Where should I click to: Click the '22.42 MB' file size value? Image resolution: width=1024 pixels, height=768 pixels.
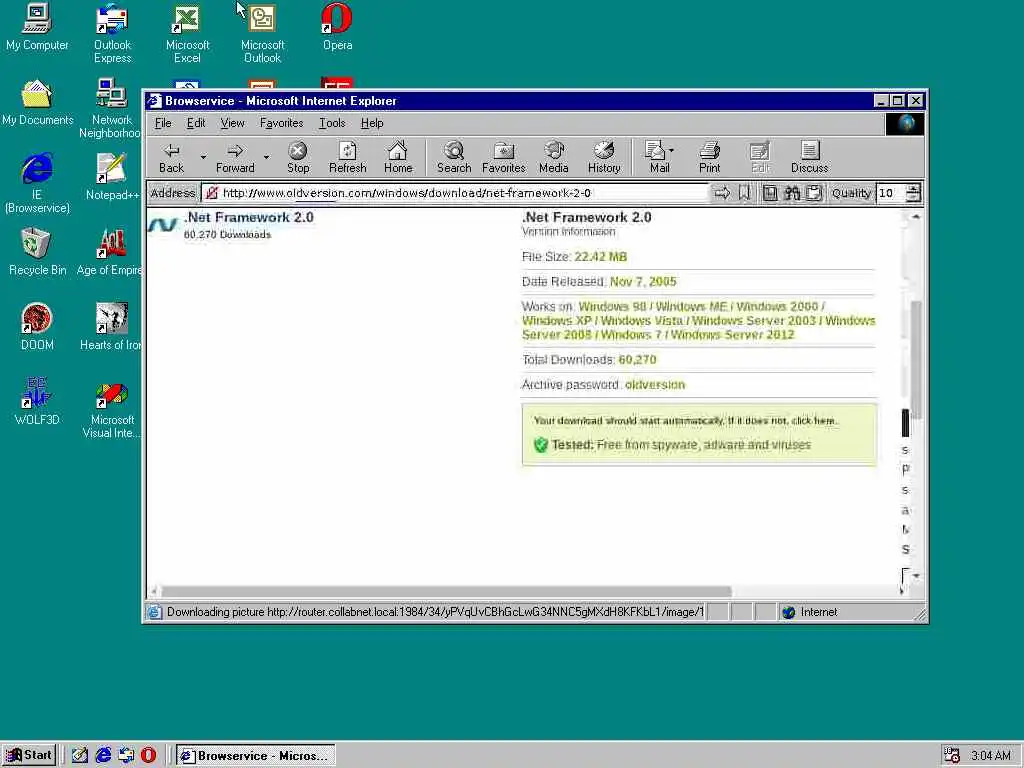click(601, 257)
